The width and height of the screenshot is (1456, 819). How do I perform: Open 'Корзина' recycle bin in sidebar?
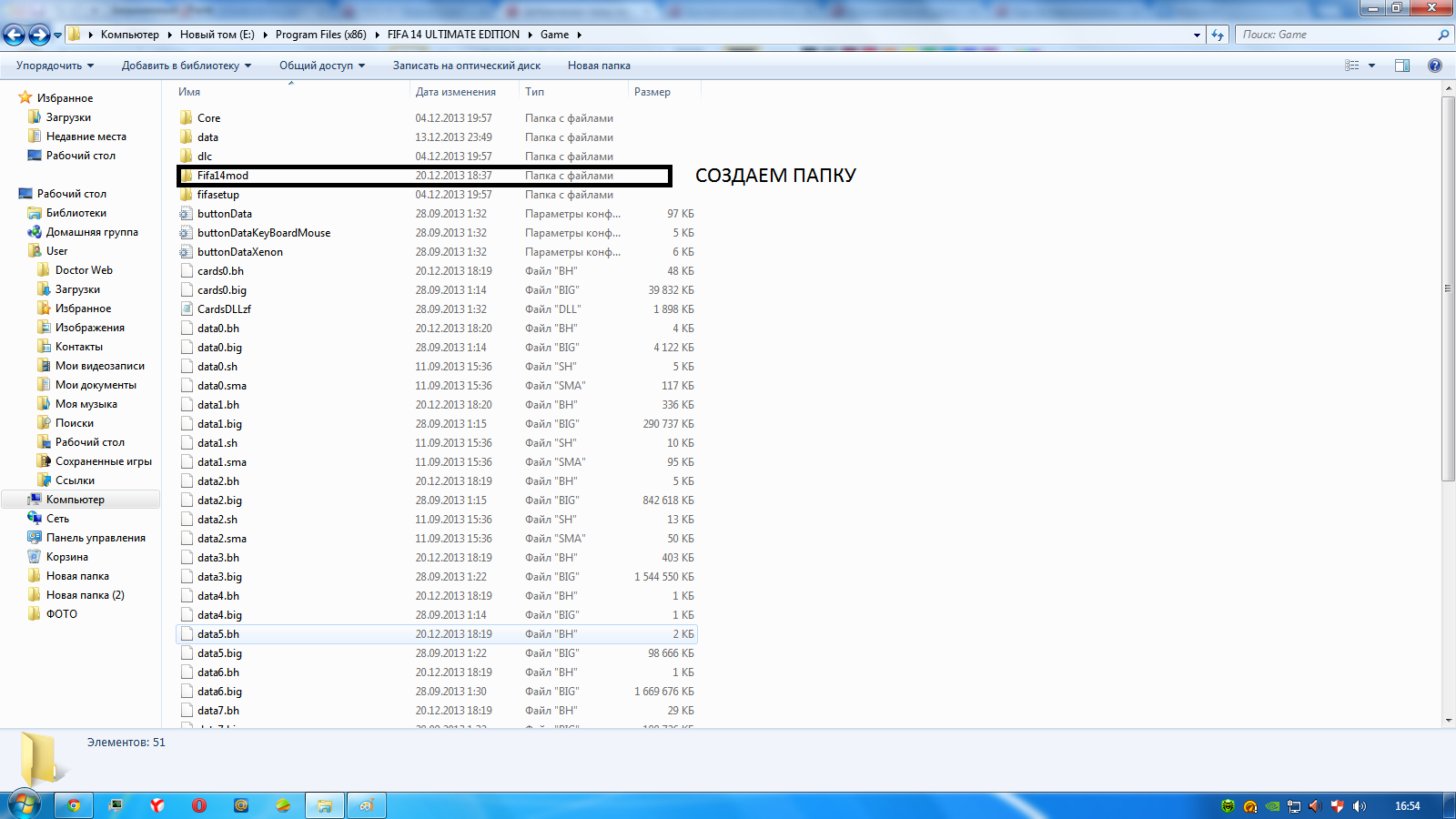tap(67, 557)
